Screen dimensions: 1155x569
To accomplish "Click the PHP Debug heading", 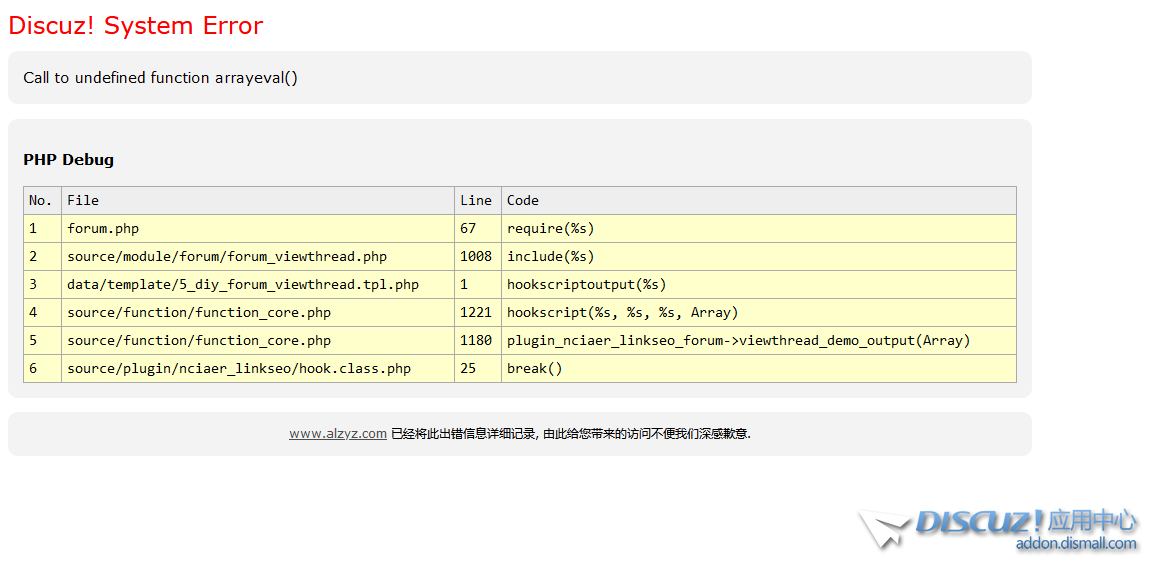I will coord(69,160).
